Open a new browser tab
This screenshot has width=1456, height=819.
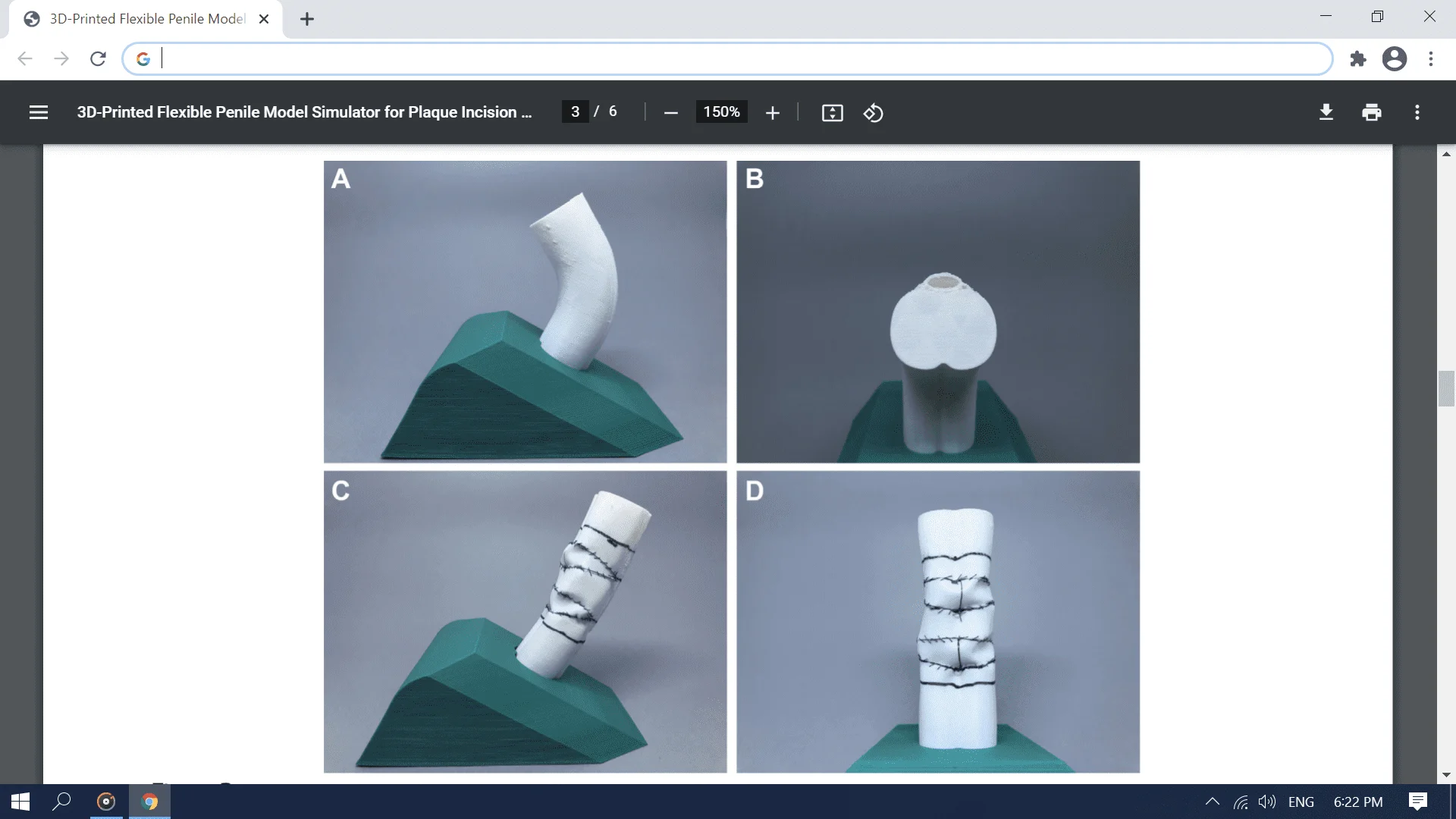pos(306,19)
